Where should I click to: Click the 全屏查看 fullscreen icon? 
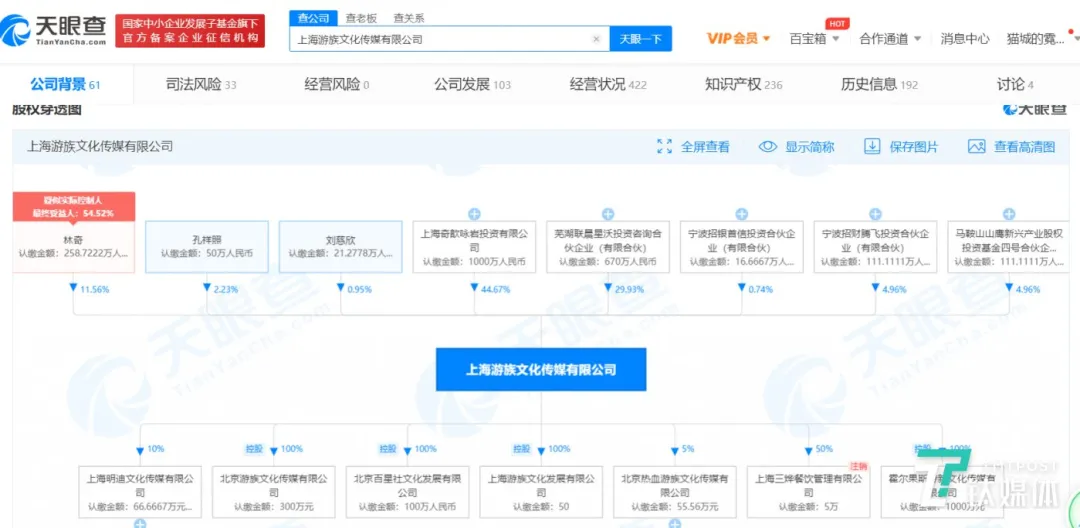pos(665,147)
